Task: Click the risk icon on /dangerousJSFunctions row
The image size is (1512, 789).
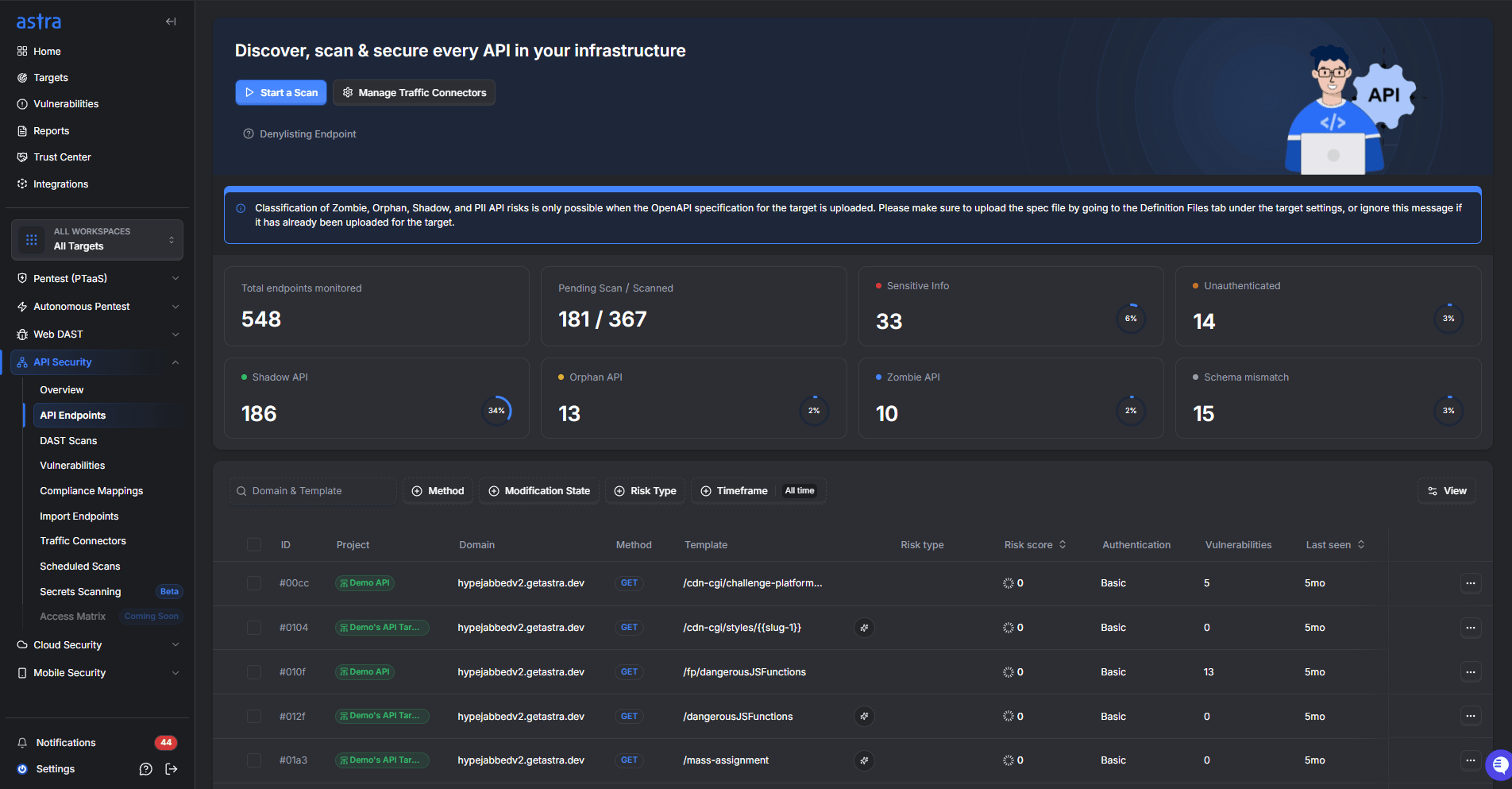Action: click(864, 717)
